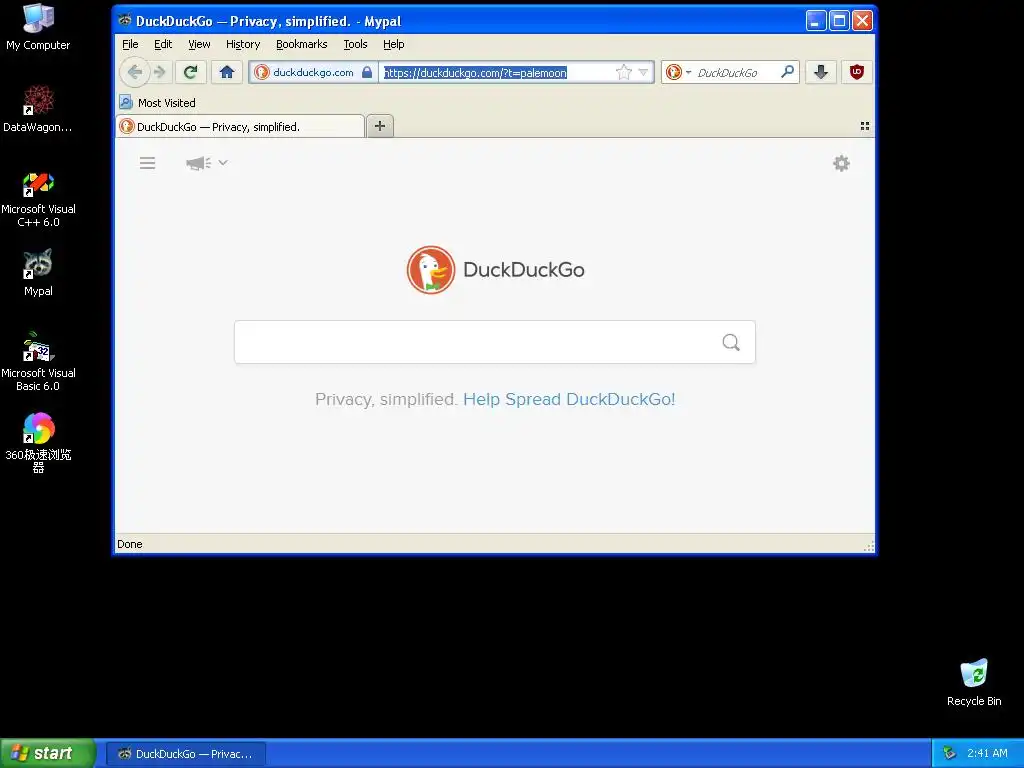This screenshot has width=1024, height=768.
Task: Minimize the Mypal browser window
Action: point(816,21)
